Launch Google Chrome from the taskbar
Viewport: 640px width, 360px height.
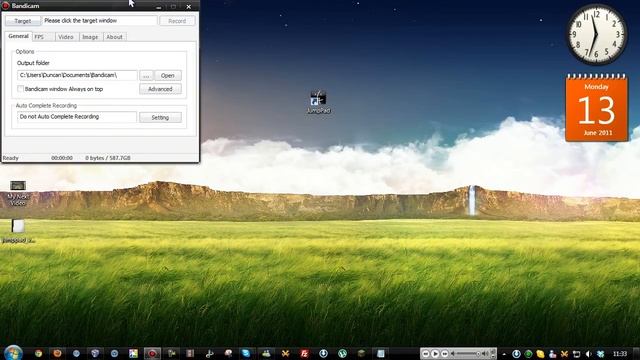point(38,353)
